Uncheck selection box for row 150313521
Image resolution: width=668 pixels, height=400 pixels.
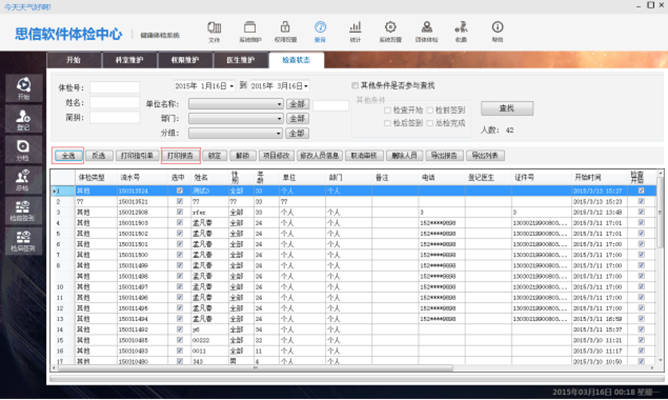tap(180, 201)
